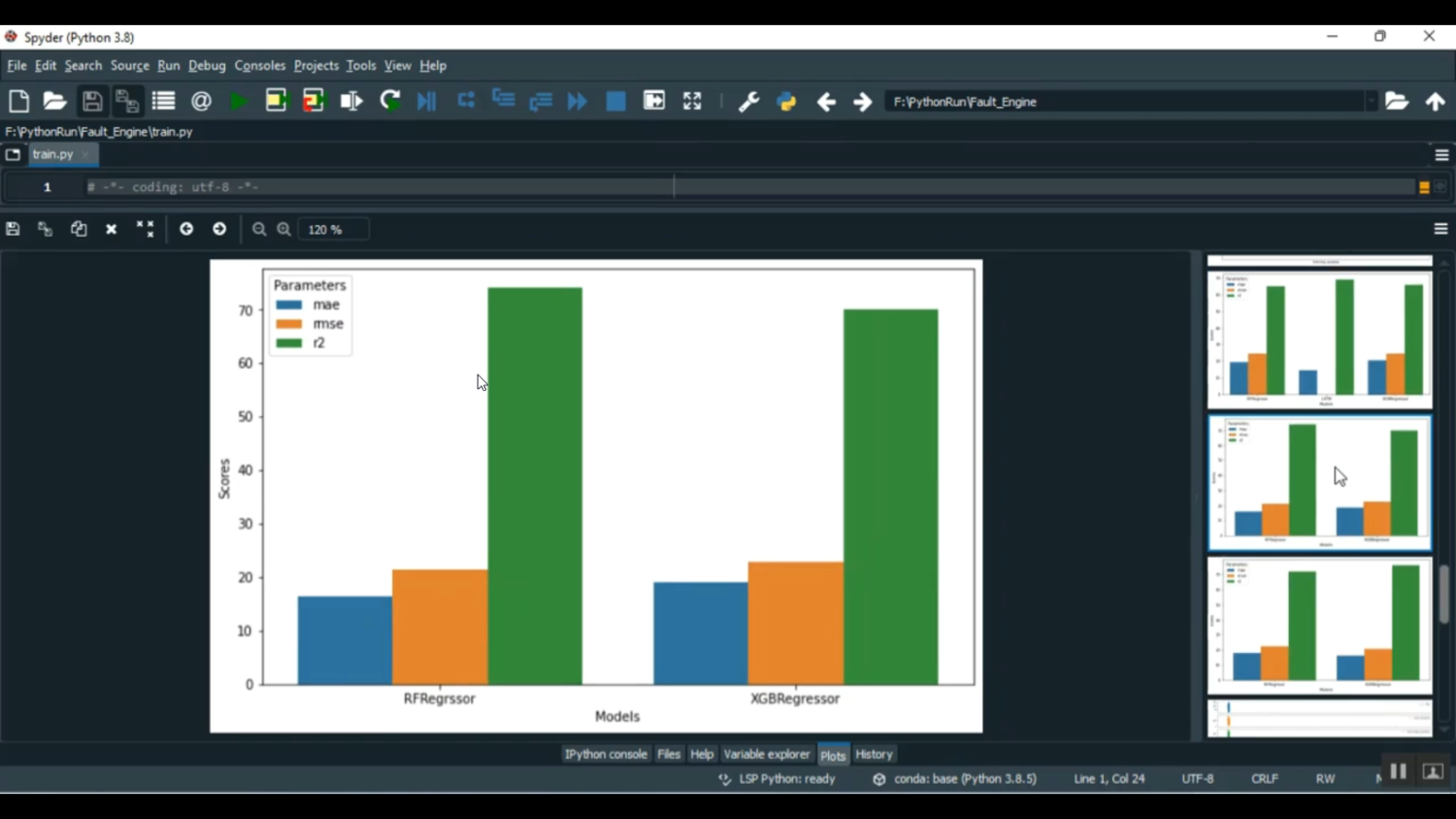Viewport: 1456px width, 819px height.
Task: Open the editor pane options hamburger menu
Action: click(1441, 155)
